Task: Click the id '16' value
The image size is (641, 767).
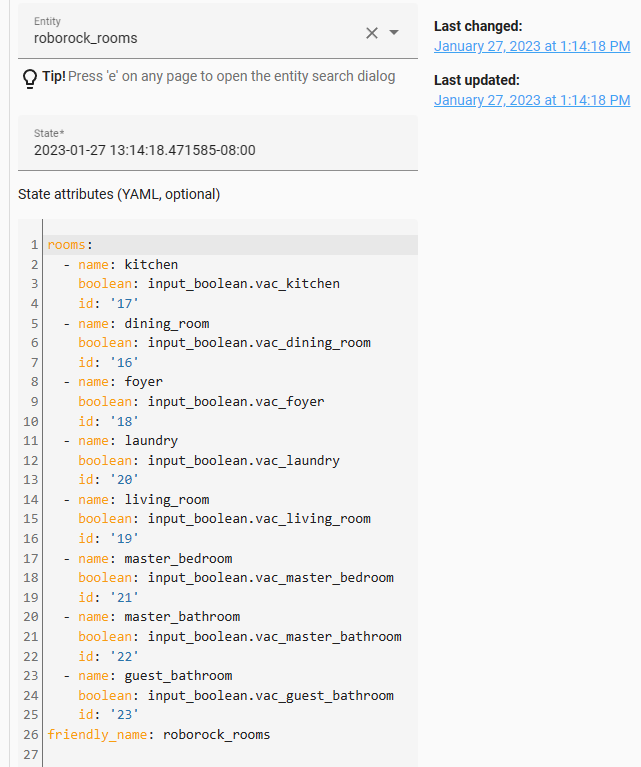Action: [124, 362]
